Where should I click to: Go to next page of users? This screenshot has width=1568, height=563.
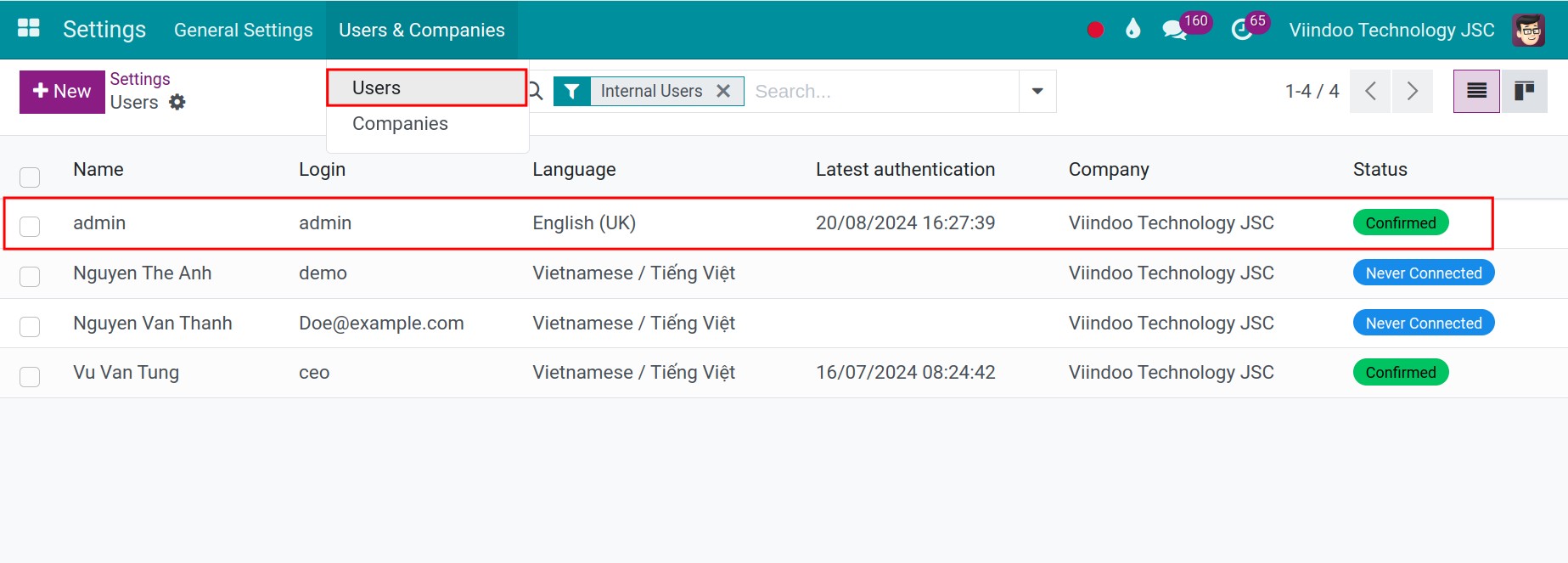coord(1413,91)
